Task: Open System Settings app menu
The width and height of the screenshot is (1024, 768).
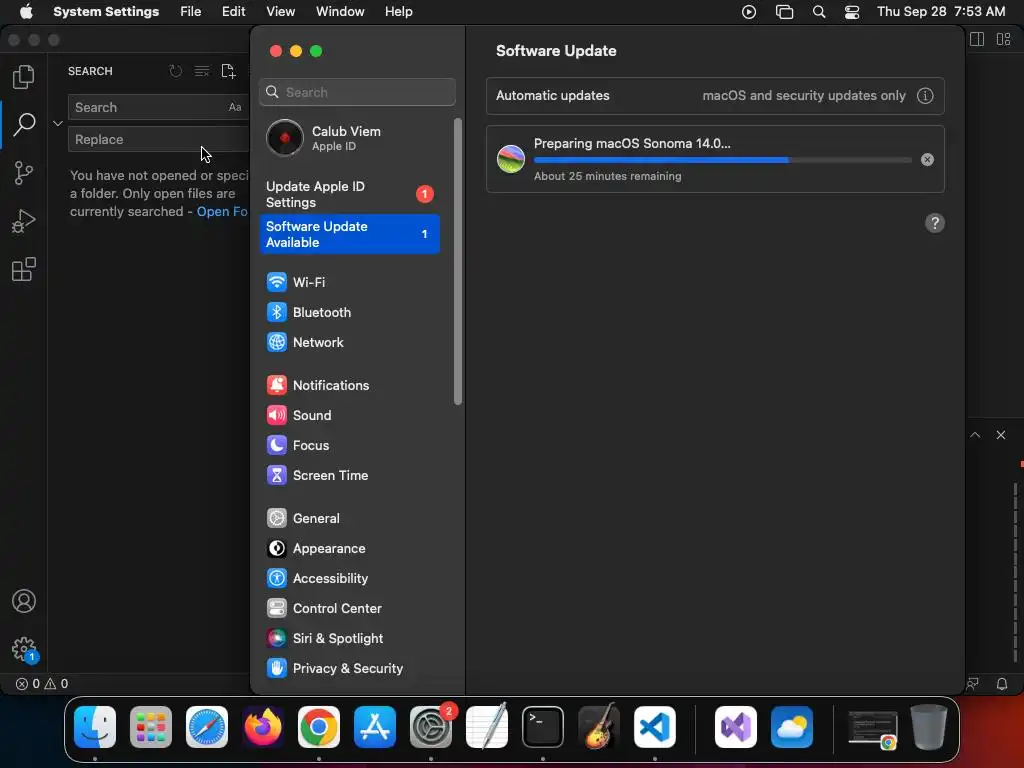Action: pos(106,12)
